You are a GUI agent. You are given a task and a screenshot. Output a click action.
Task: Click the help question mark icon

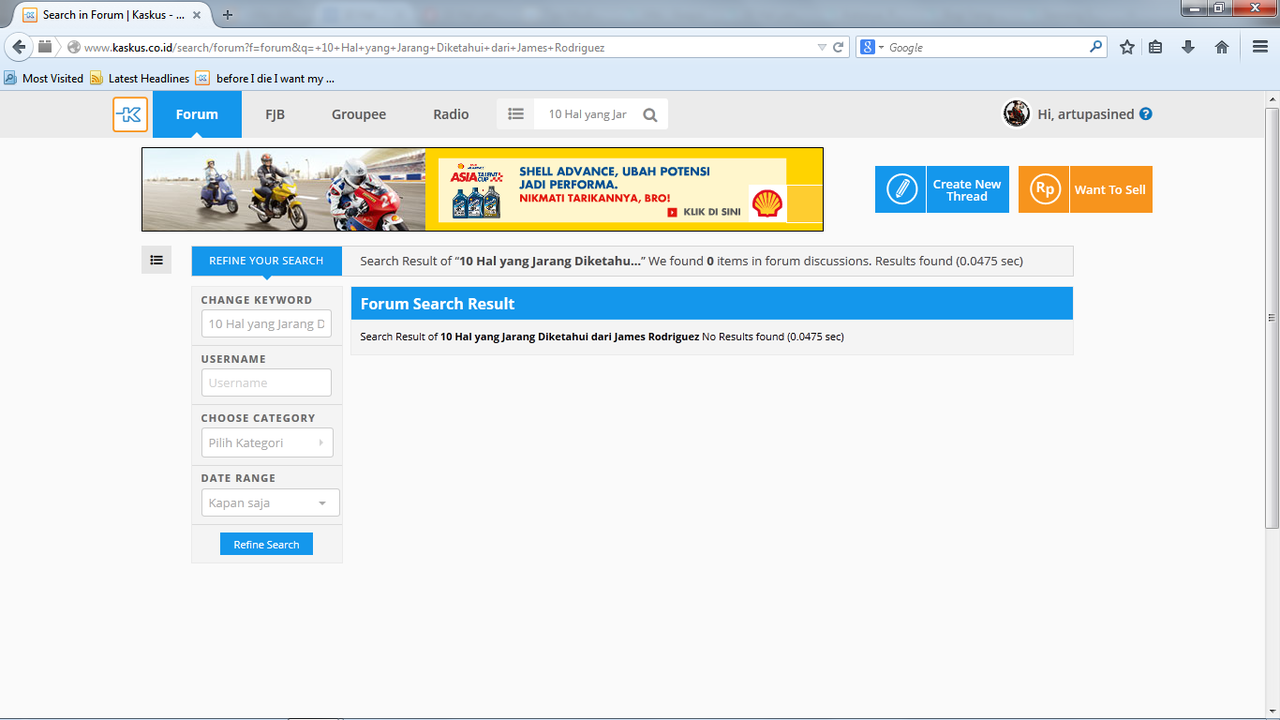(1146, 114)
